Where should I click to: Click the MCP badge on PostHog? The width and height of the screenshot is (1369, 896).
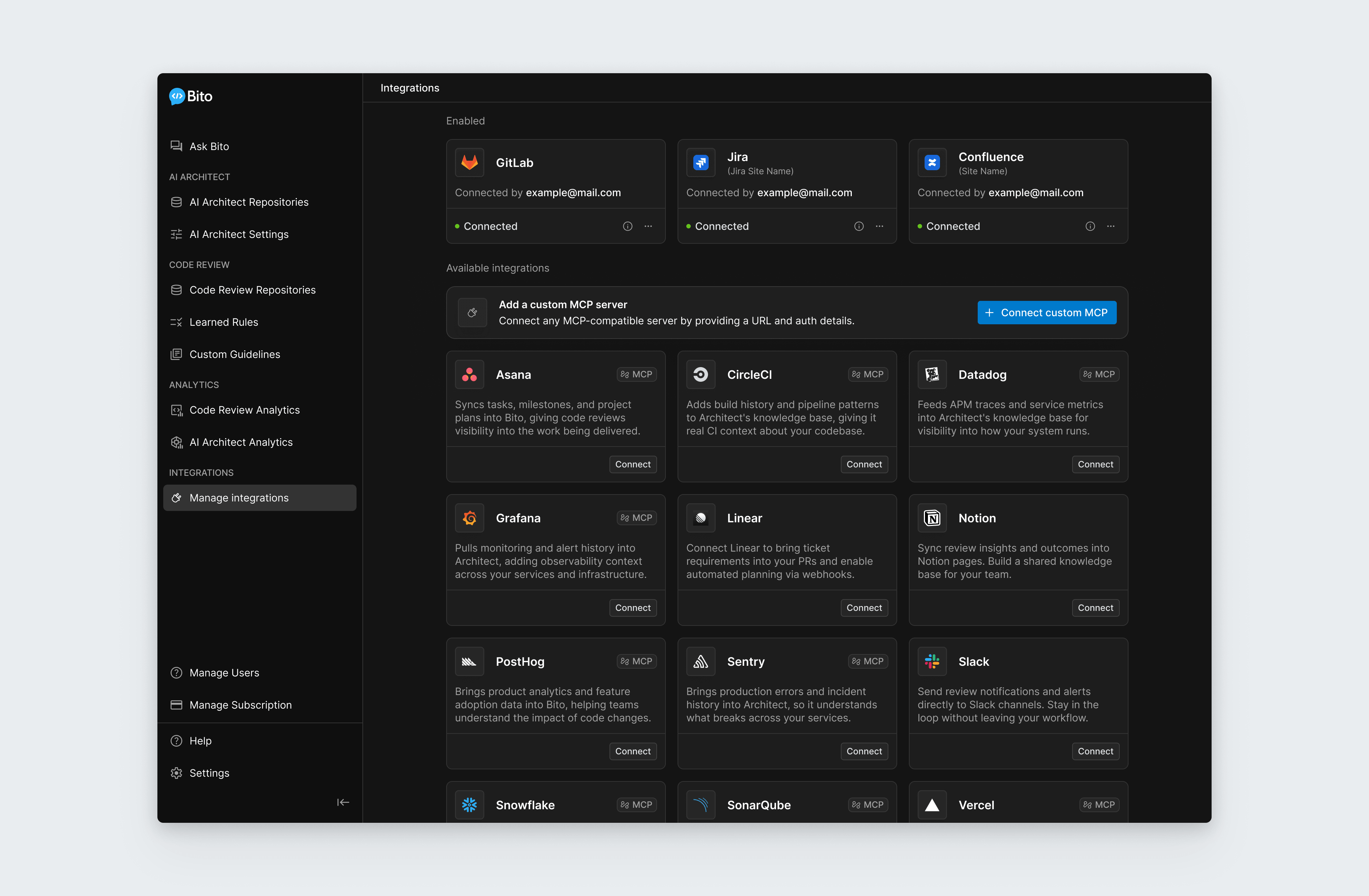click(x=636, y=661)
